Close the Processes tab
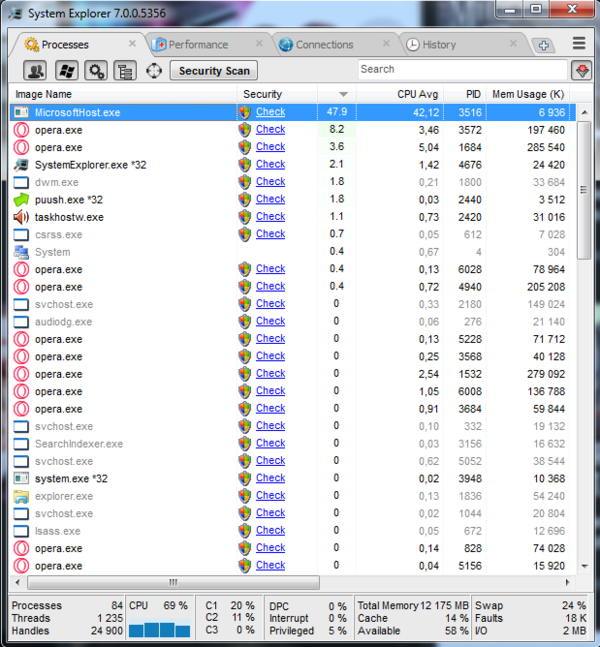The image size is (600, 647). click(x=132, y=43)
